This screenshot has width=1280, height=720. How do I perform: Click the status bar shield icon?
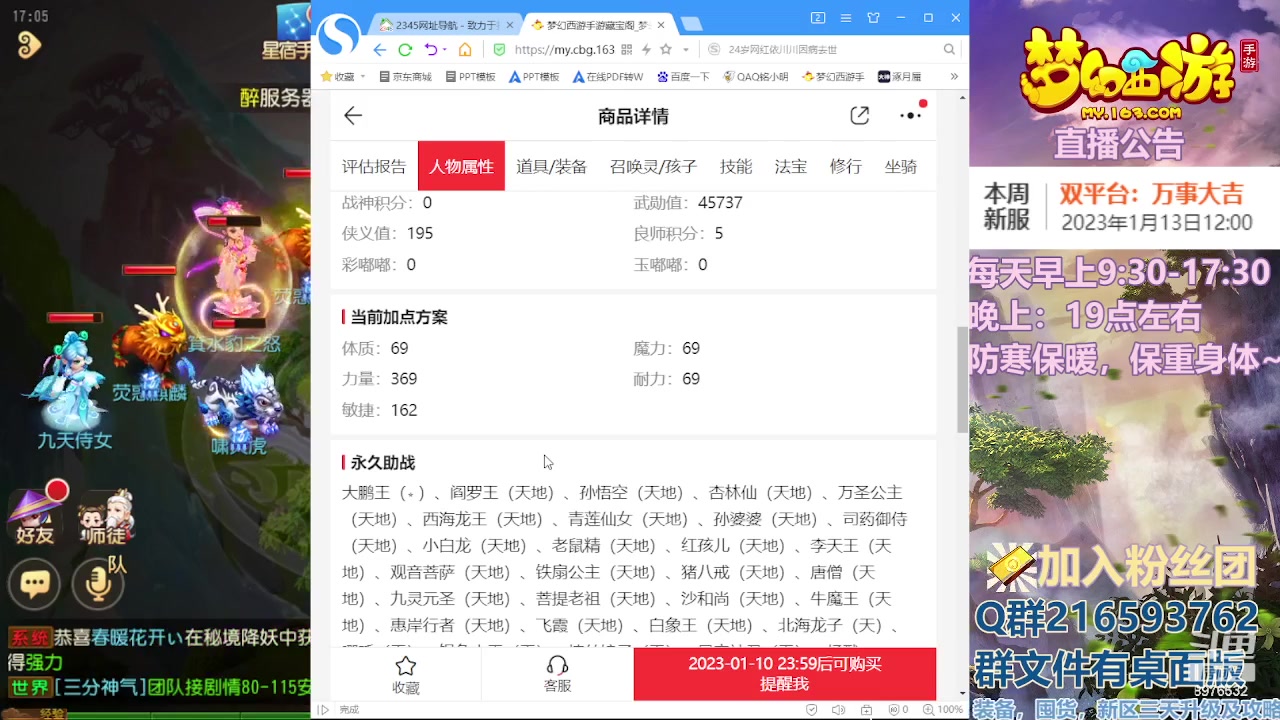(812, 710)
